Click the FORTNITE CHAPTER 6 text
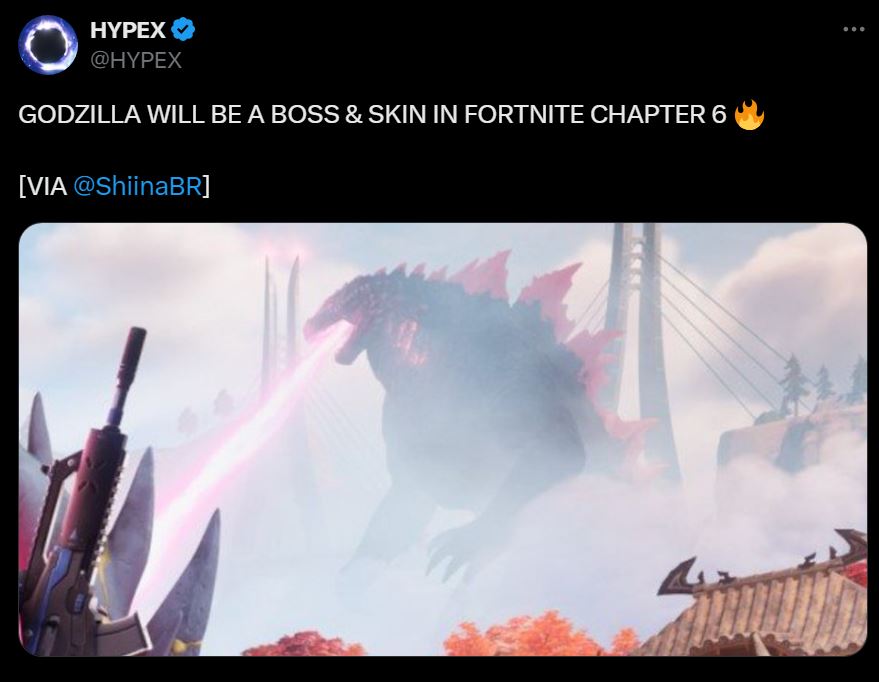The height and width of the screenshot is (682, 879). (x=595, y=115)
